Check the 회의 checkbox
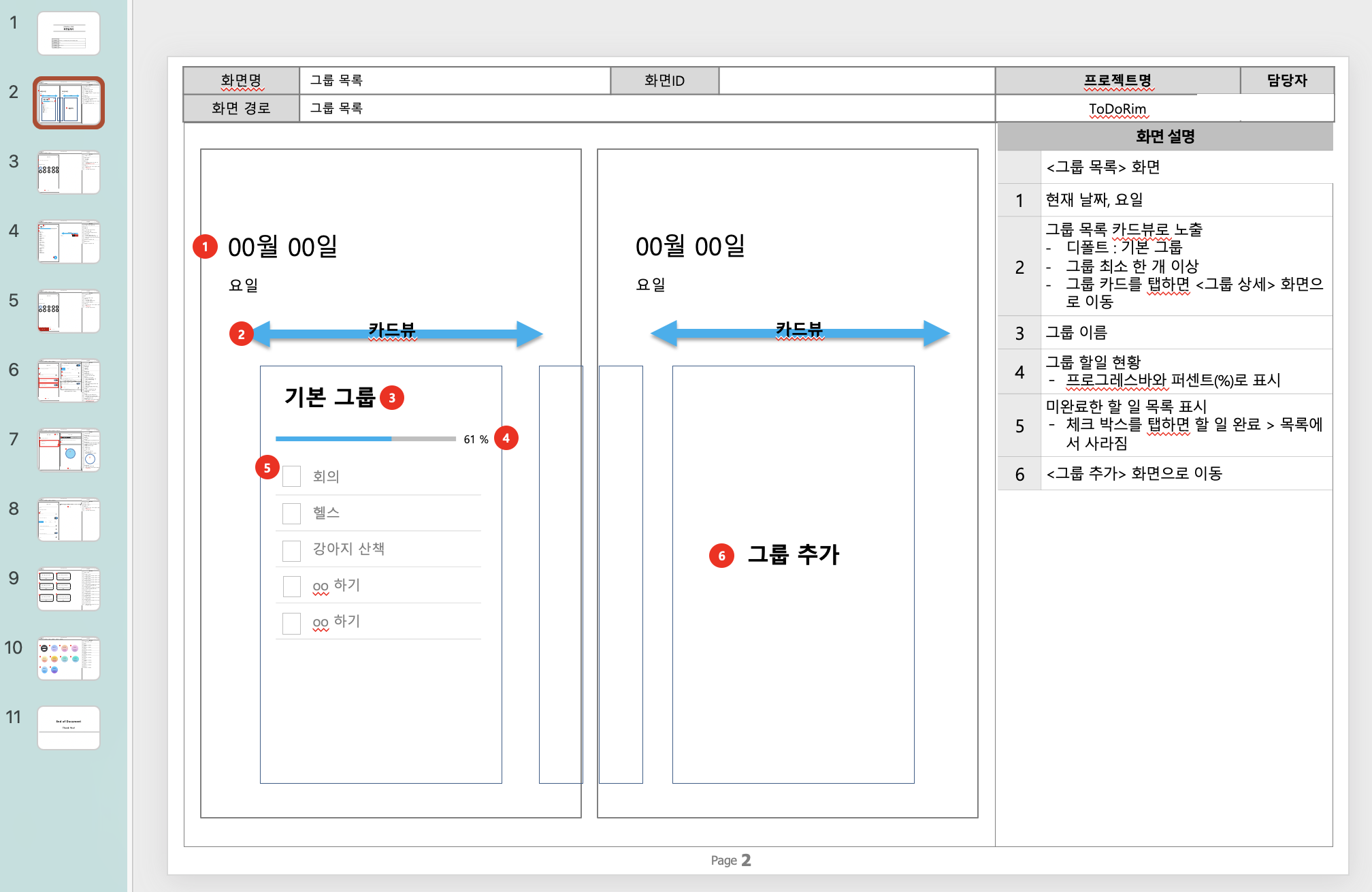 (292, 477)
